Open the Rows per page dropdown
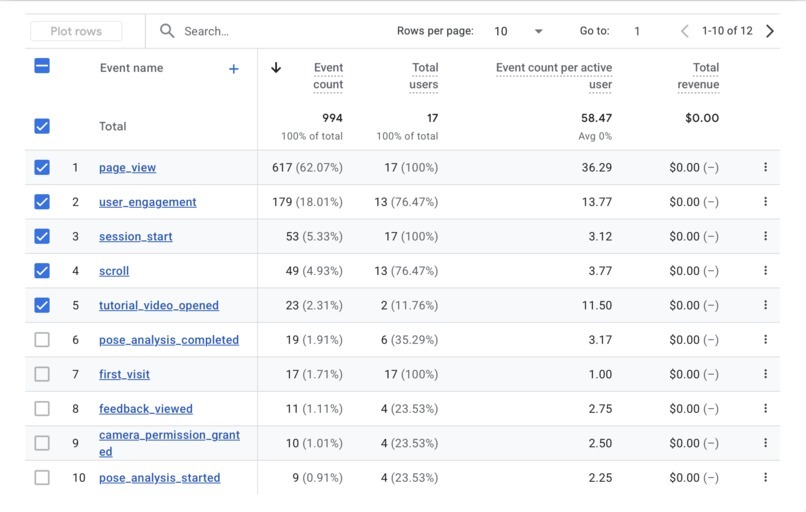 click(518, 31)
